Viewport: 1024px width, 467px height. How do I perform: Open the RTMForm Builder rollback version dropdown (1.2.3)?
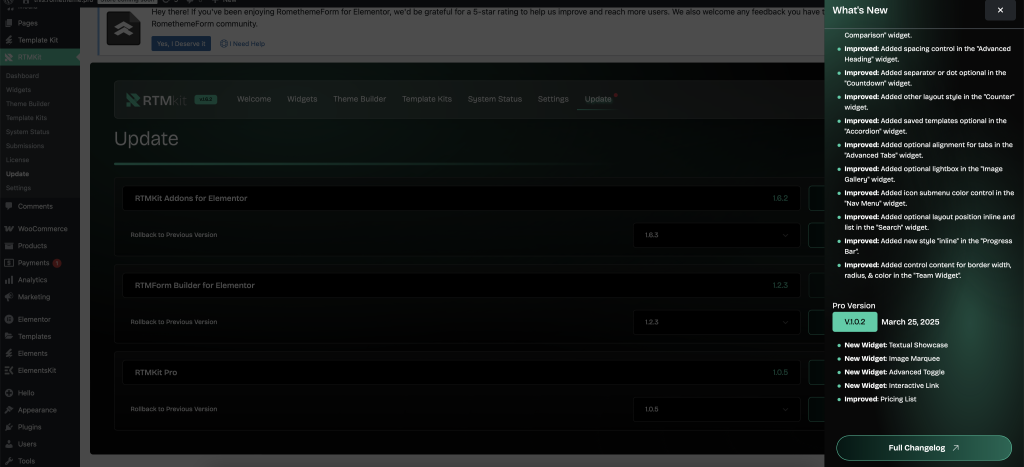(x=716, y=322)
